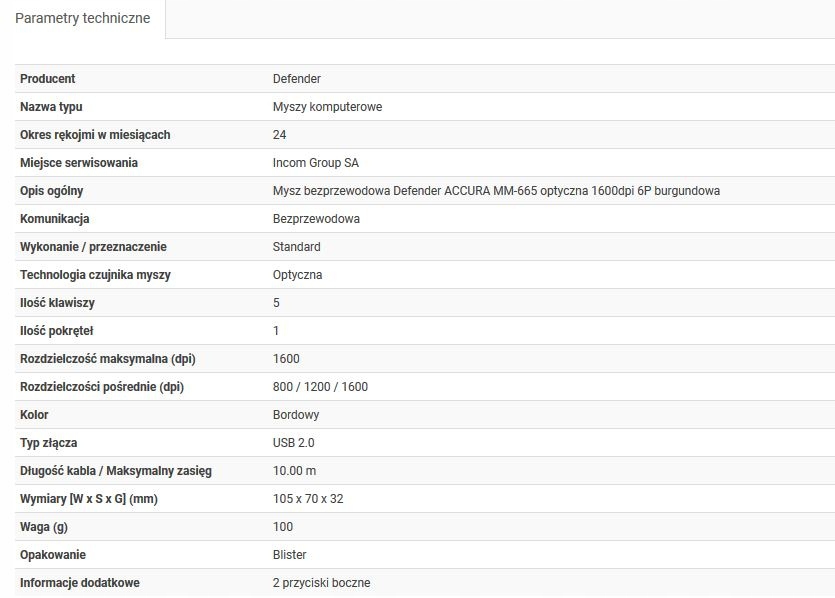Select the warranty value 24
Image resolution: width=835 pixels, height=598 pixels.
279,135
